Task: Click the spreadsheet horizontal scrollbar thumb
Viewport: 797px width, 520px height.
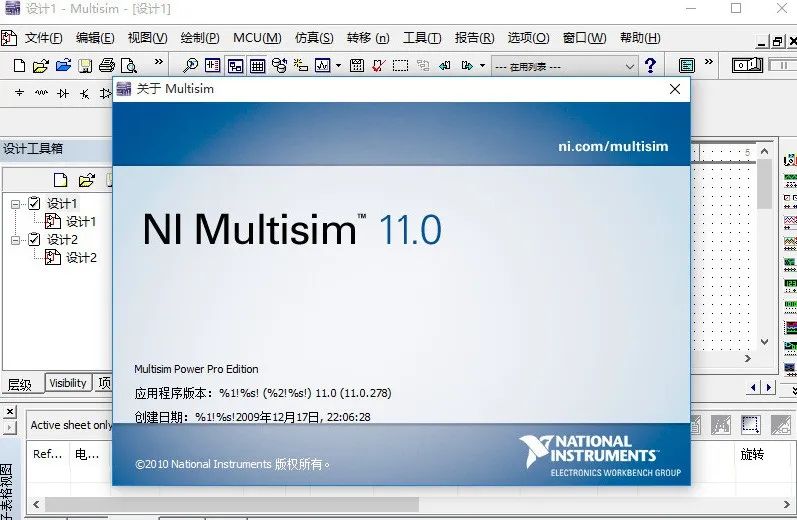Action: pos(232,504)
